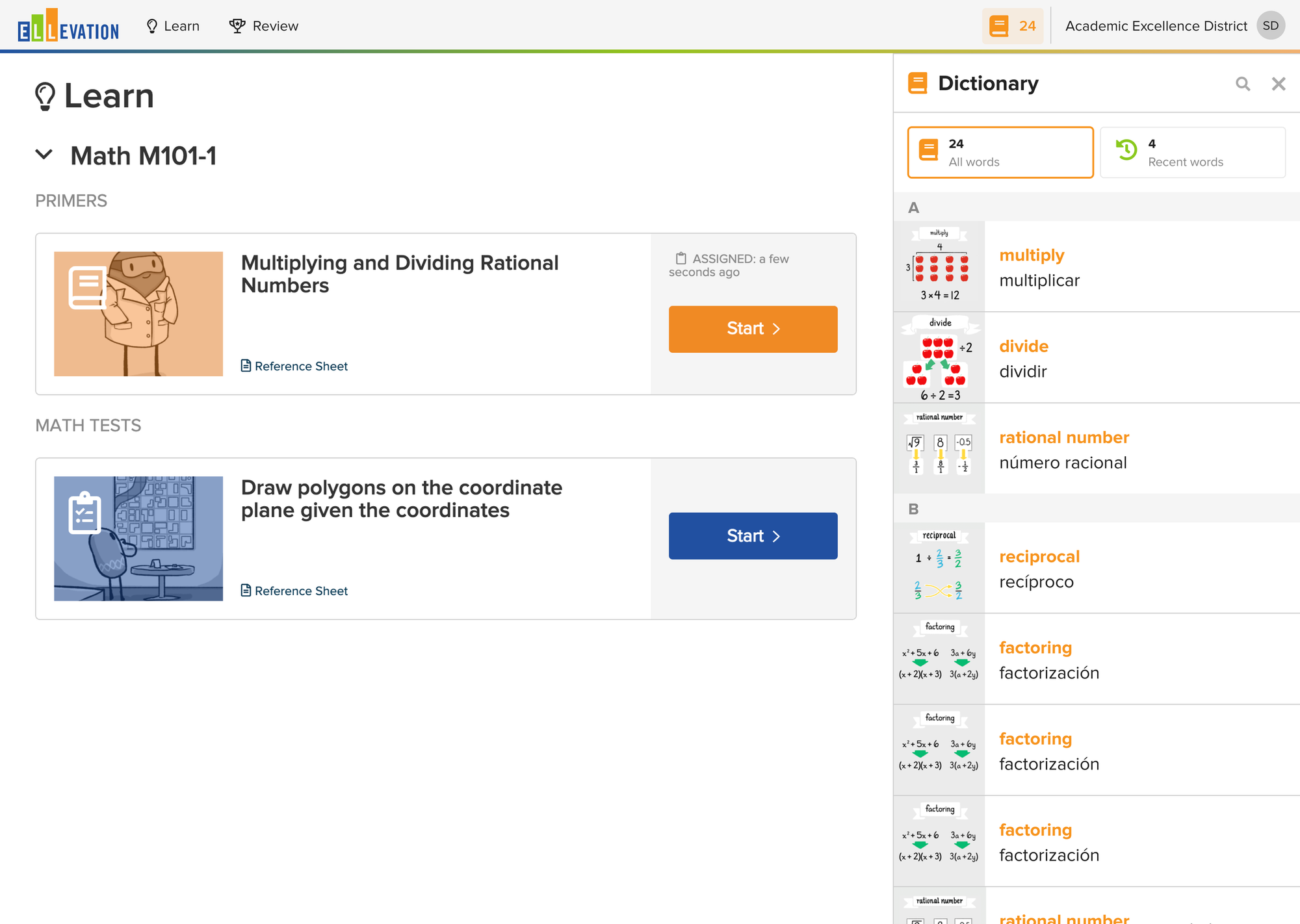
Task: Select the rational number dictionary entry
Action: point(1063,449)
